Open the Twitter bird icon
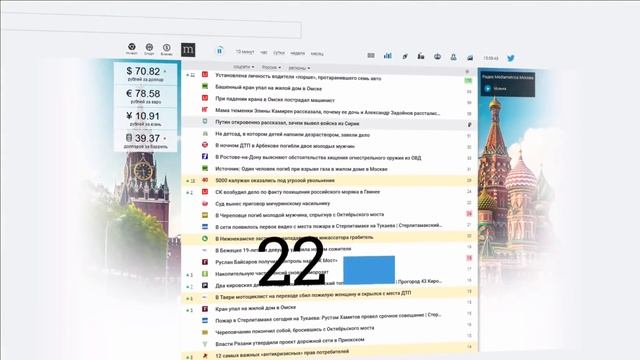 pos(511,58)
